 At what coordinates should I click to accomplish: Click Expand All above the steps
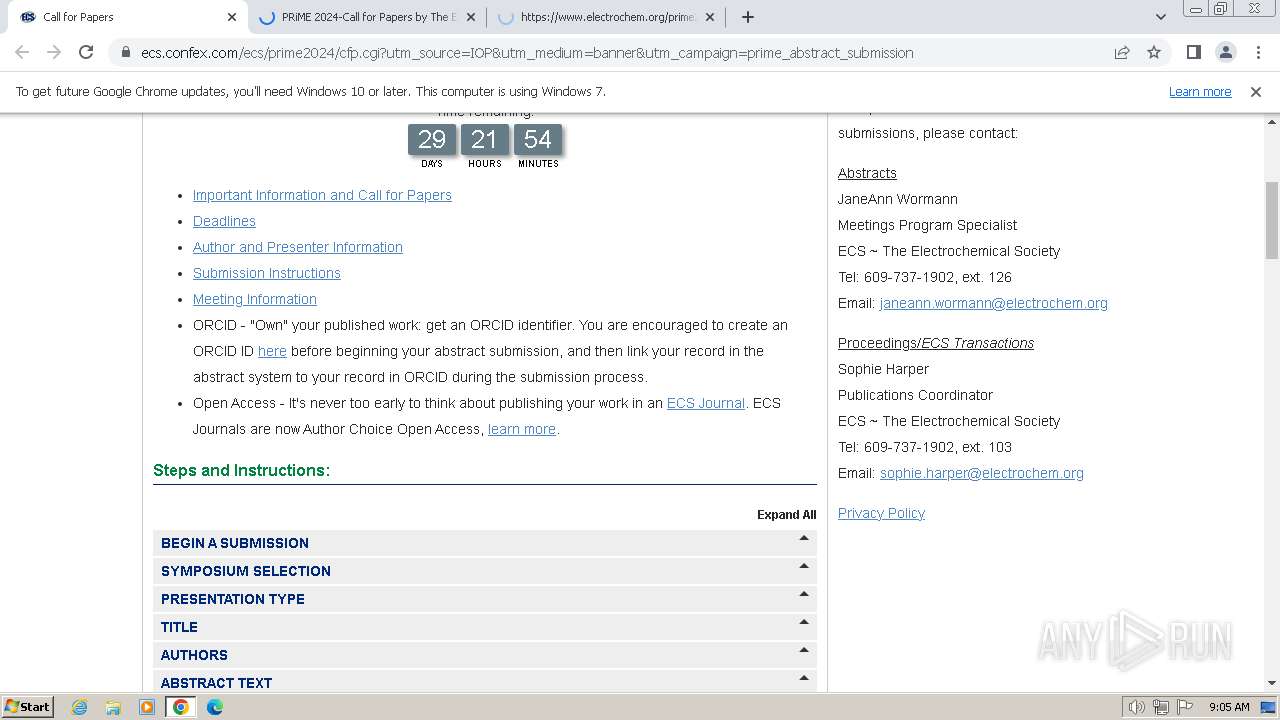point(786,514)
